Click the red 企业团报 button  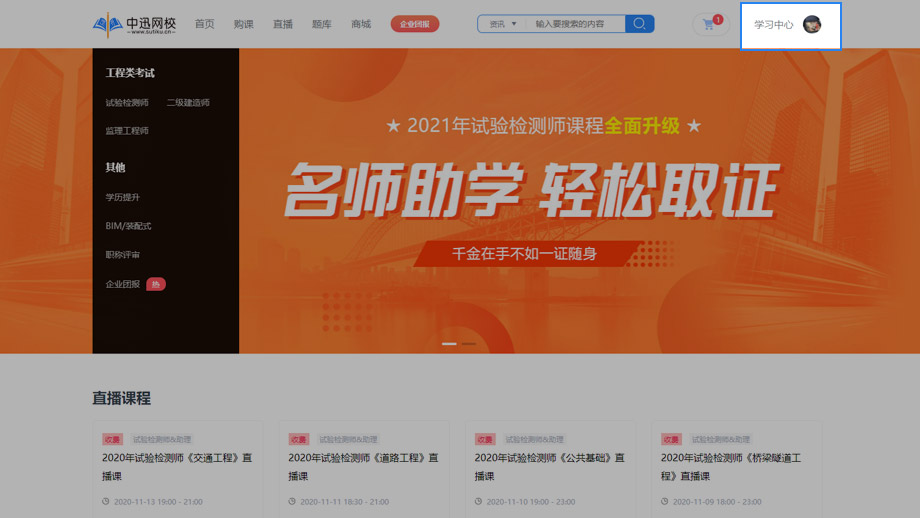click(x=415, y=24)
